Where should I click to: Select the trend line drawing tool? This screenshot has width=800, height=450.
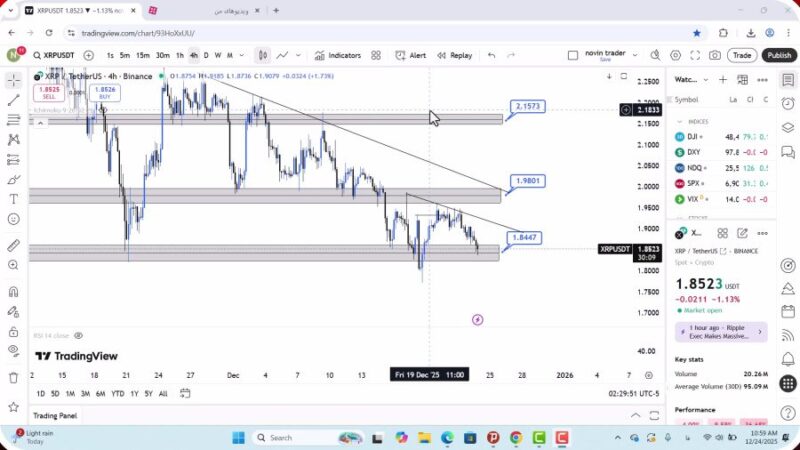click(13, 100)
